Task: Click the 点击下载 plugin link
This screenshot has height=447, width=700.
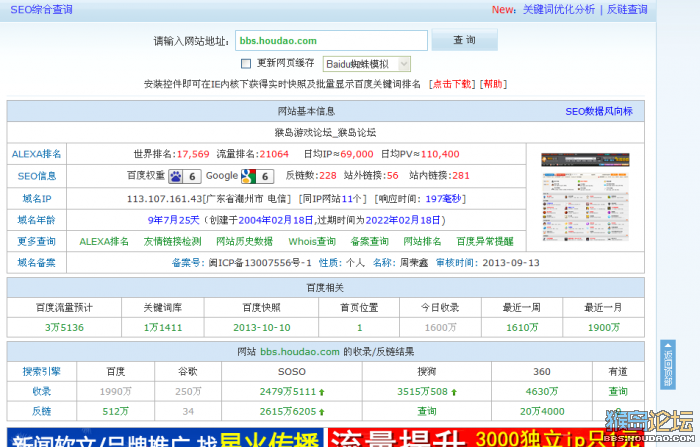Action: point(452,84)
